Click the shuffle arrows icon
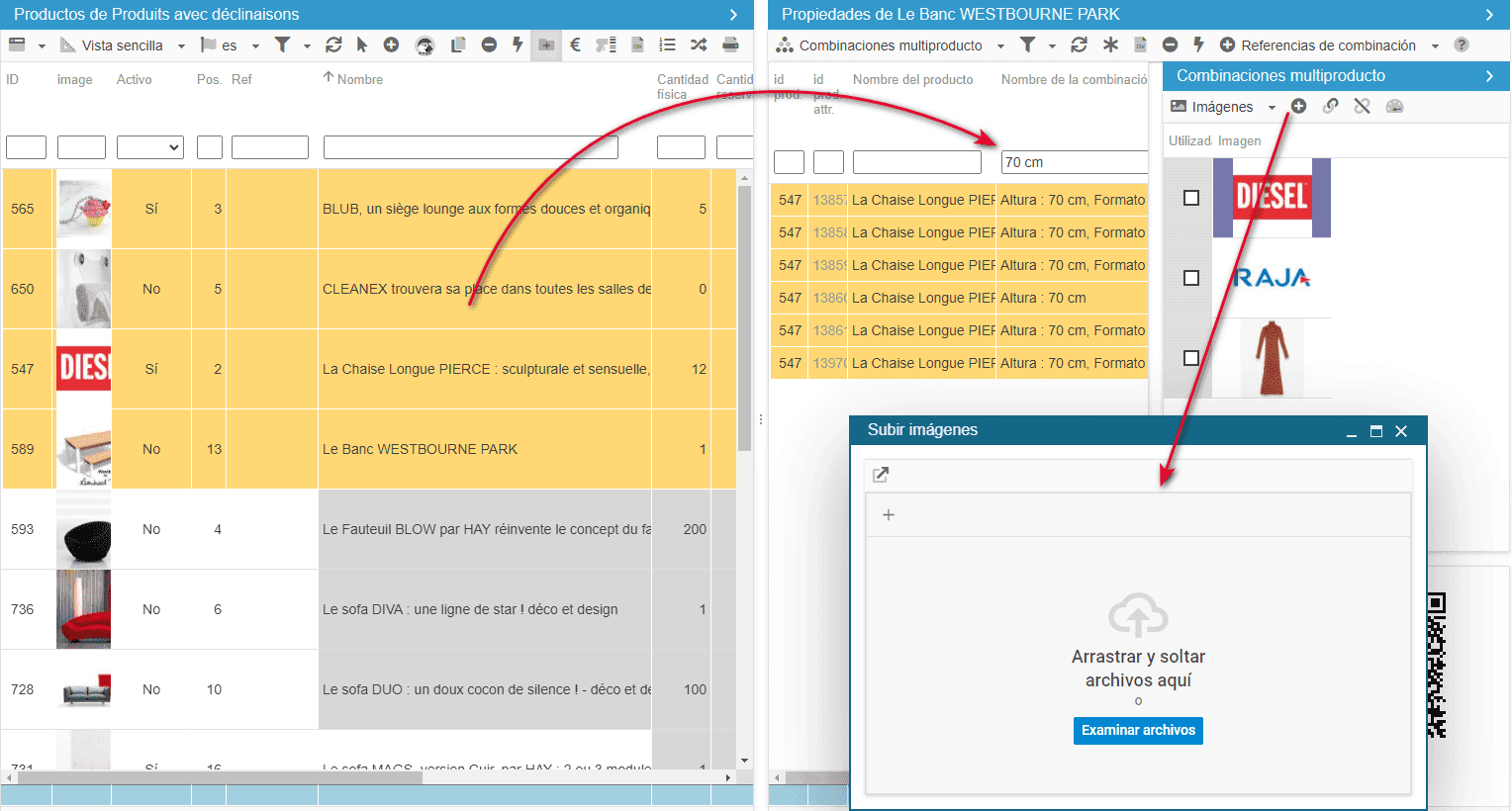This screenshot has width=1512, height=811. point(699,45)
